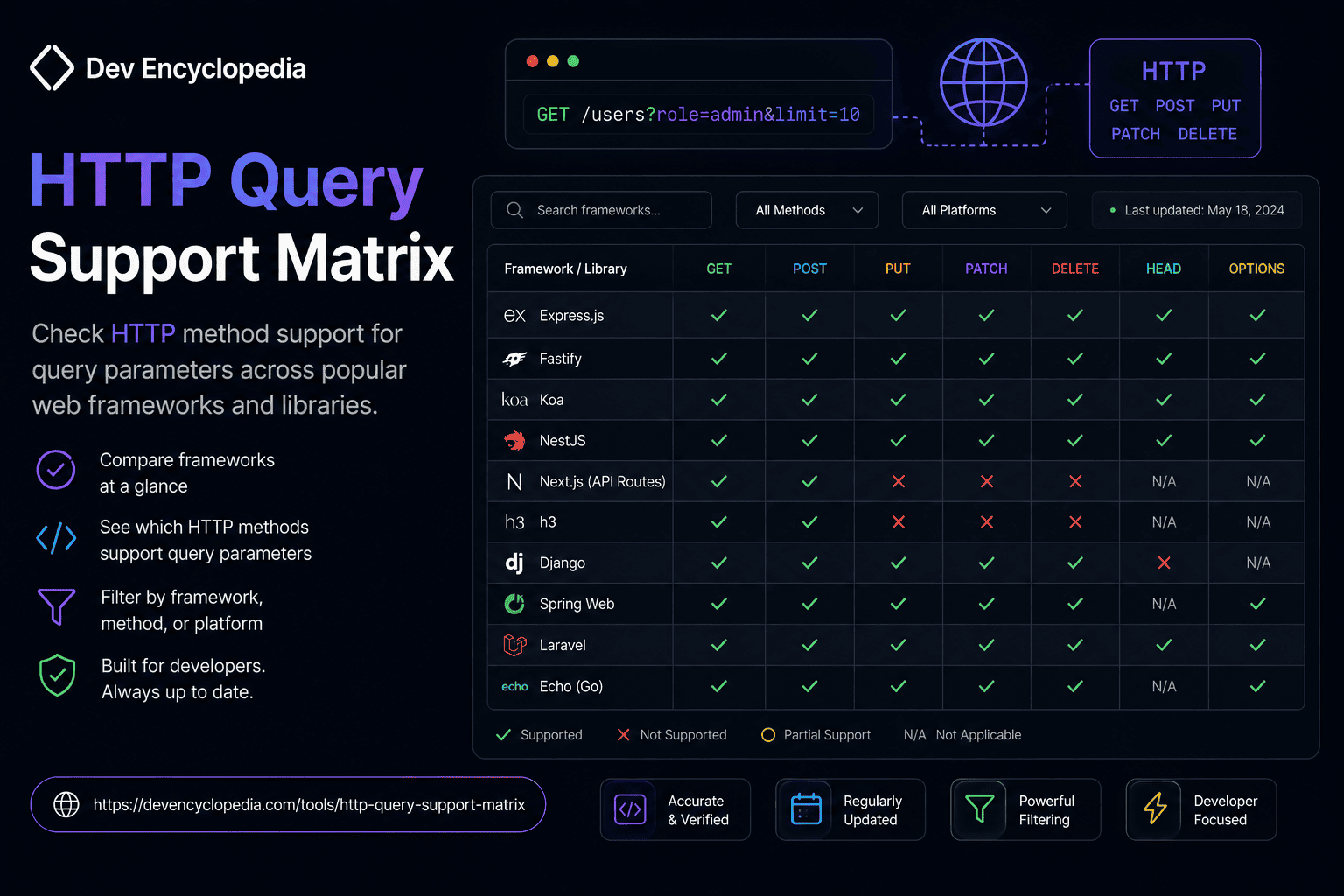Click the Fastify logo icon

pyautogui.click(x=514, y=359)
